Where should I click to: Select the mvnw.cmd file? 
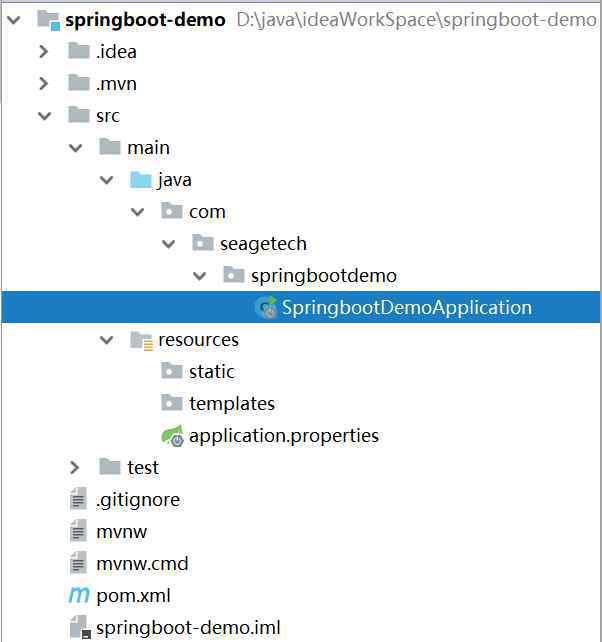pos(142,563)
